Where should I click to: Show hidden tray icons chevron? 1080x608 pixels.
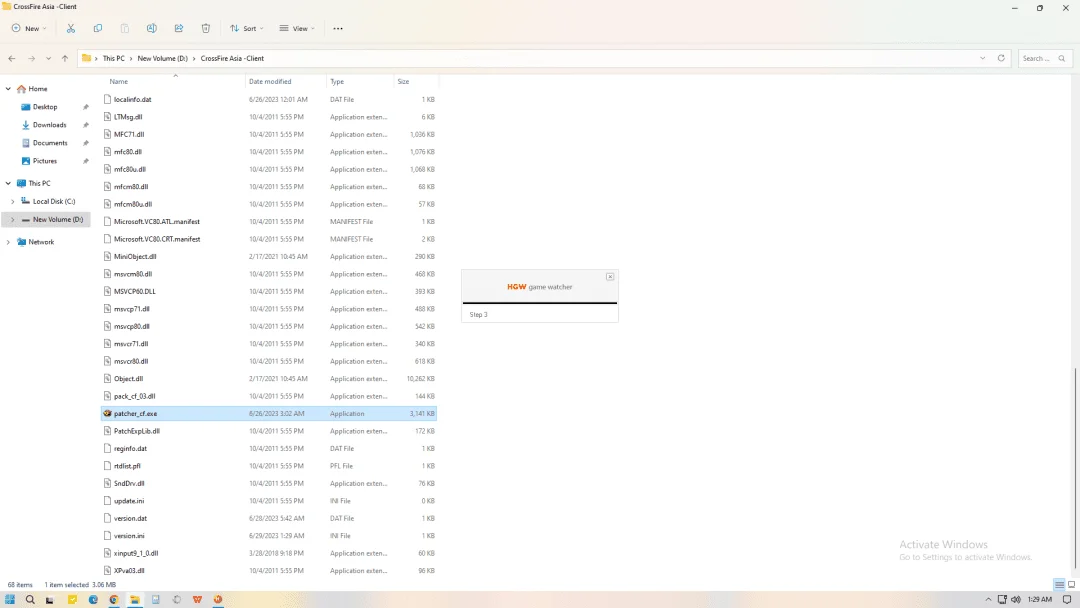(x=988, y=600)
